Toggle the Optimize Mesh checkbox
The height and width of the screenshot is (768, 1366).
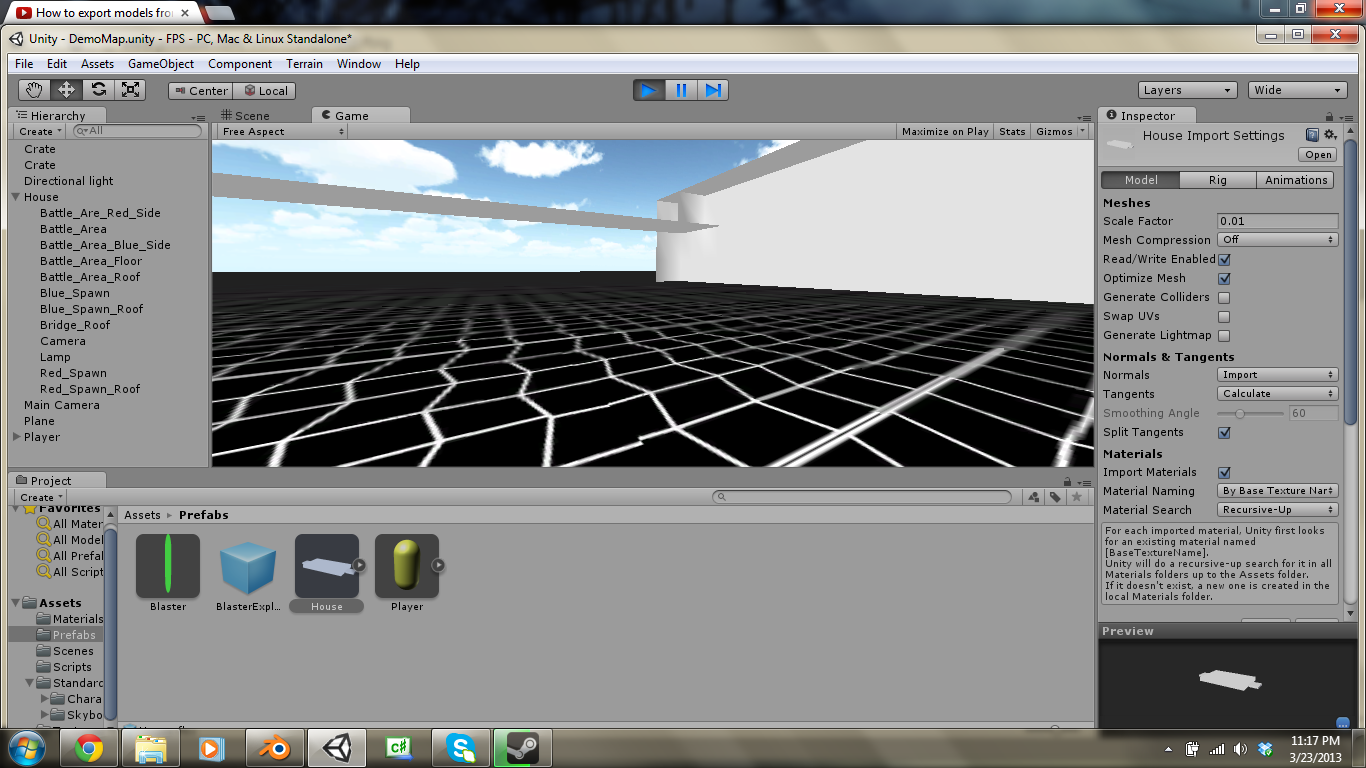(1224, 278)
